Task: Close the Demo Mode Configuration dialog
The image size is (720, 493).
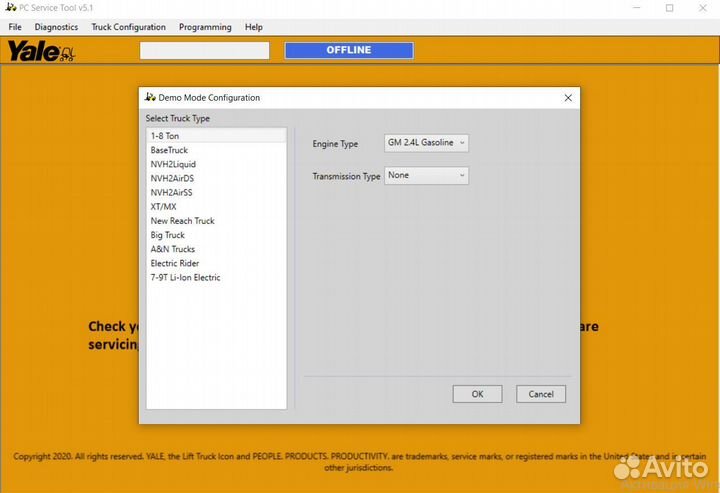Action: coord(568,98)
